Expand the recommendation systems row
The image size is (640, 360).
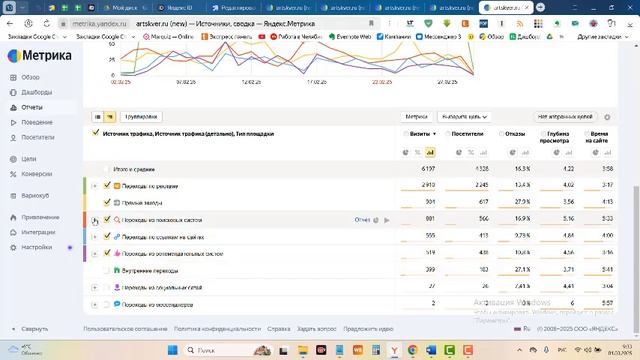click(95, 254)
